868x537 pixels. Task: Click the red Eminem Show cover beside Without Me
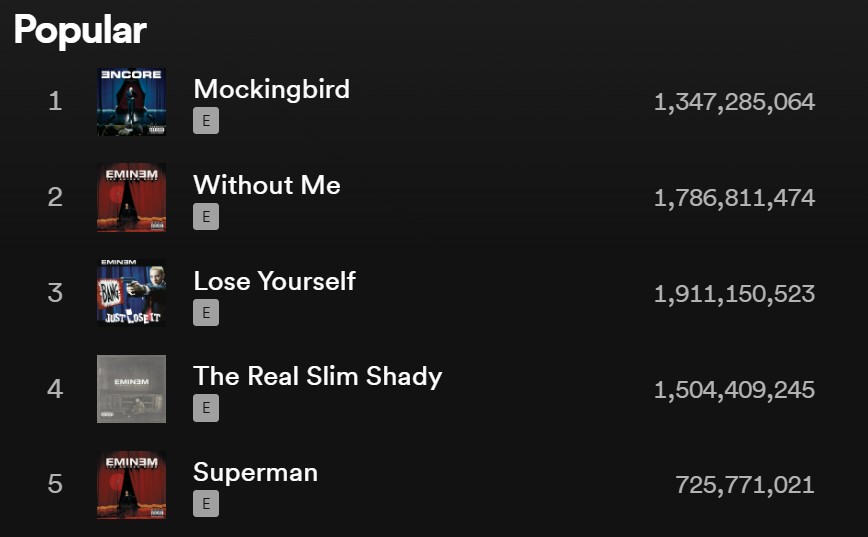[x=131, y=197]
